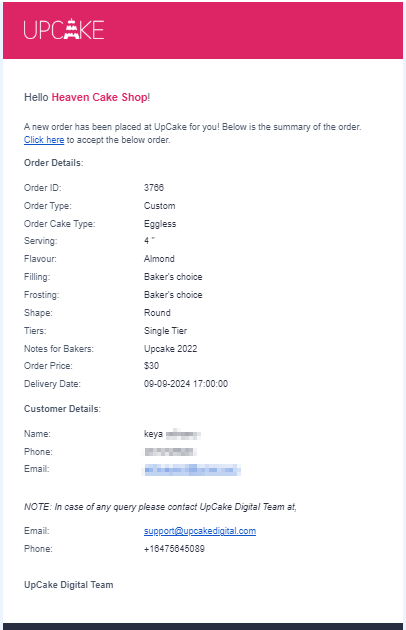Click the 'Order Details:' heading
The image size is (406, 630).
53,163
